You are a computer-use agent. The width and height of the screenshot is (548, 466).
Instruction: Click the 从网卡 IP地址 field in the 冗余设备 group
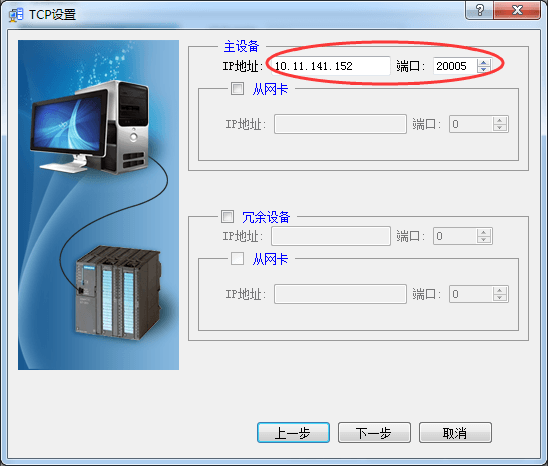coord(340,294)
